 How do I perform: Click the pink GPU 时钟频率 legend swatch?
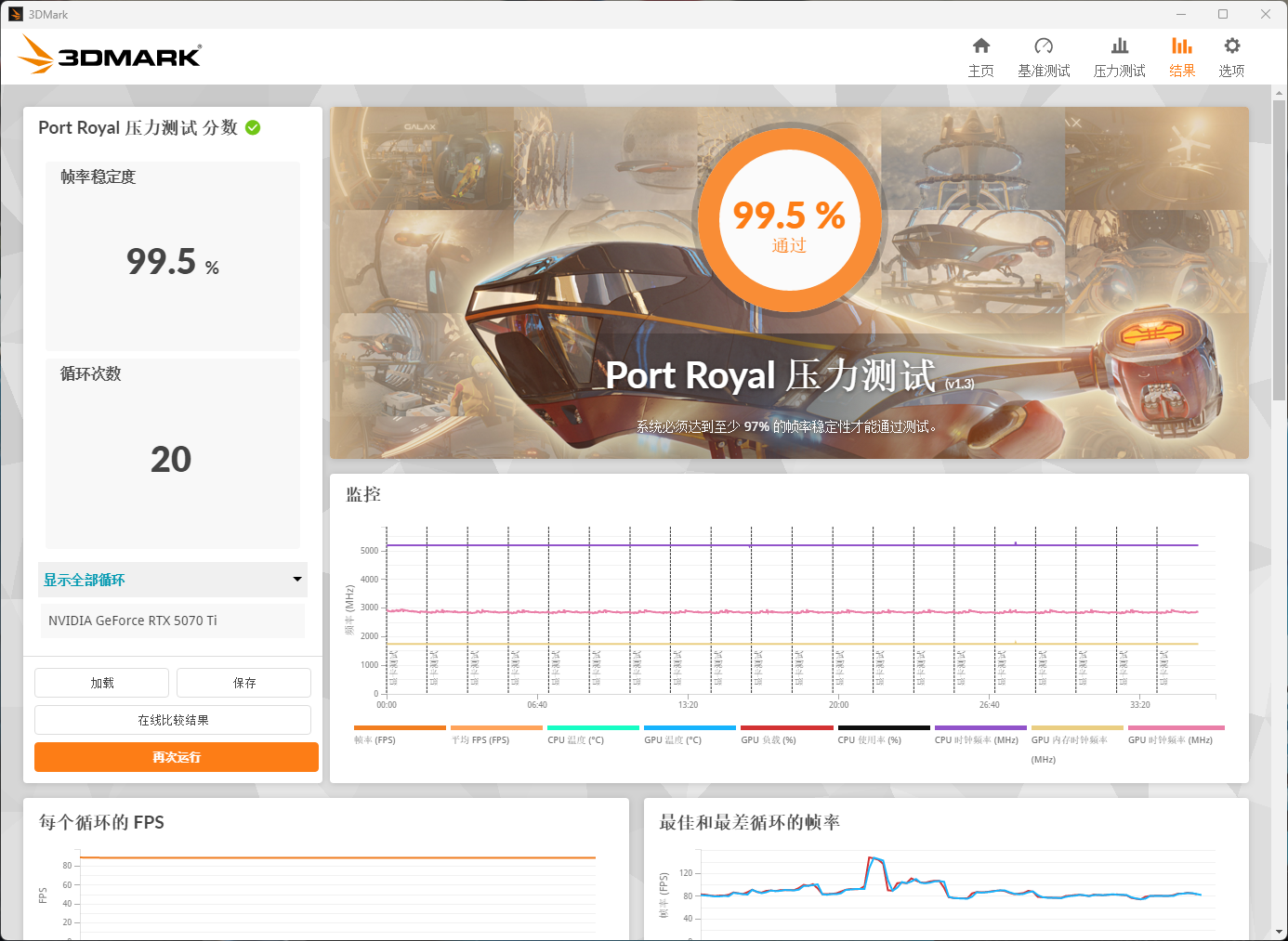point(1176,727)
